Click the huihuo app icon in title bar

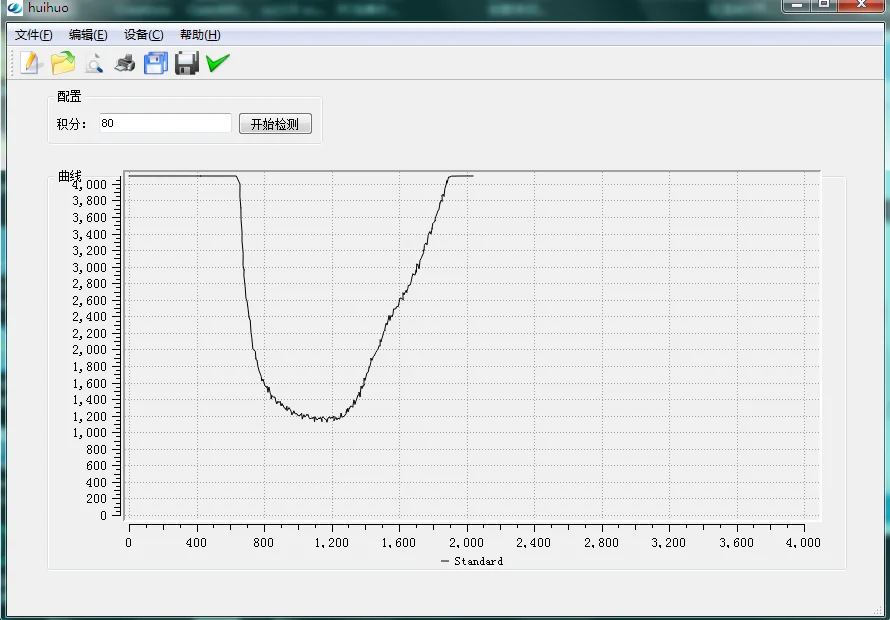pyautogui.click(x=14, y=8)
